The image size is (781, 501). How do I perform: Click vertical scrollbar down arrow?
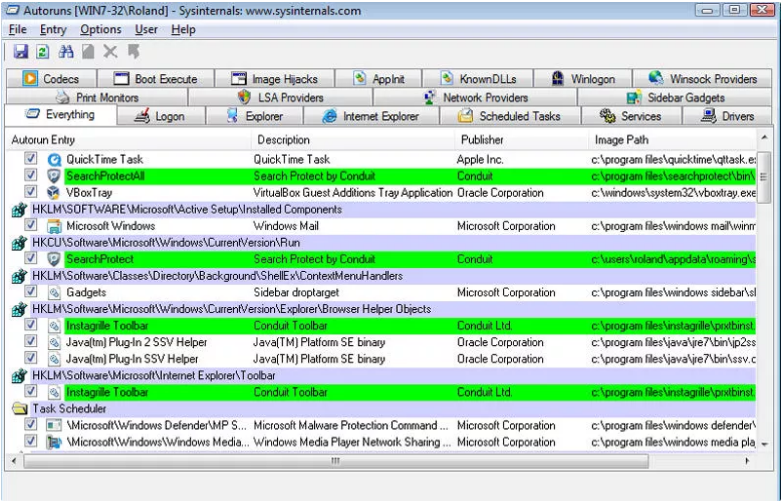tap(765, 444)
